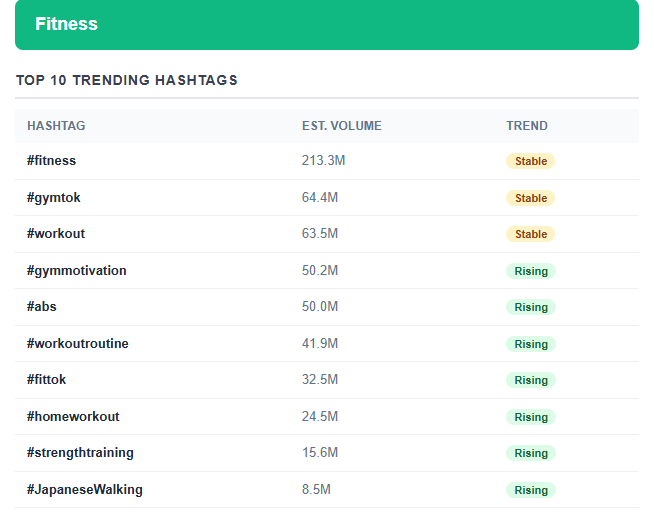Select the #JapaneseWalking hashtag

tap(85, 490)
